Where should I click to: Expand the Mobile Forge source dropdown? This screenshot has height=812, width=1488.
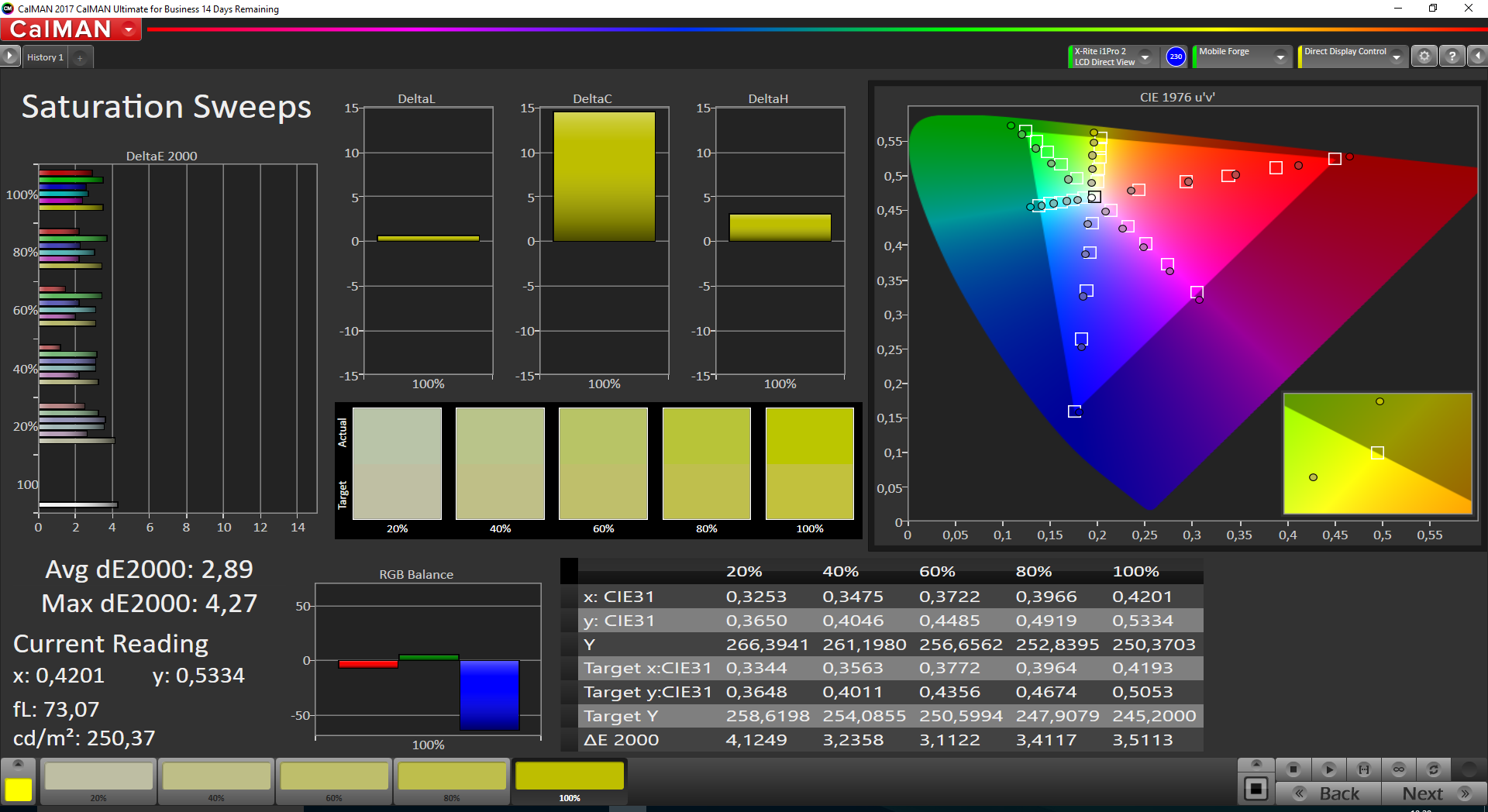tap(1280, 57)
